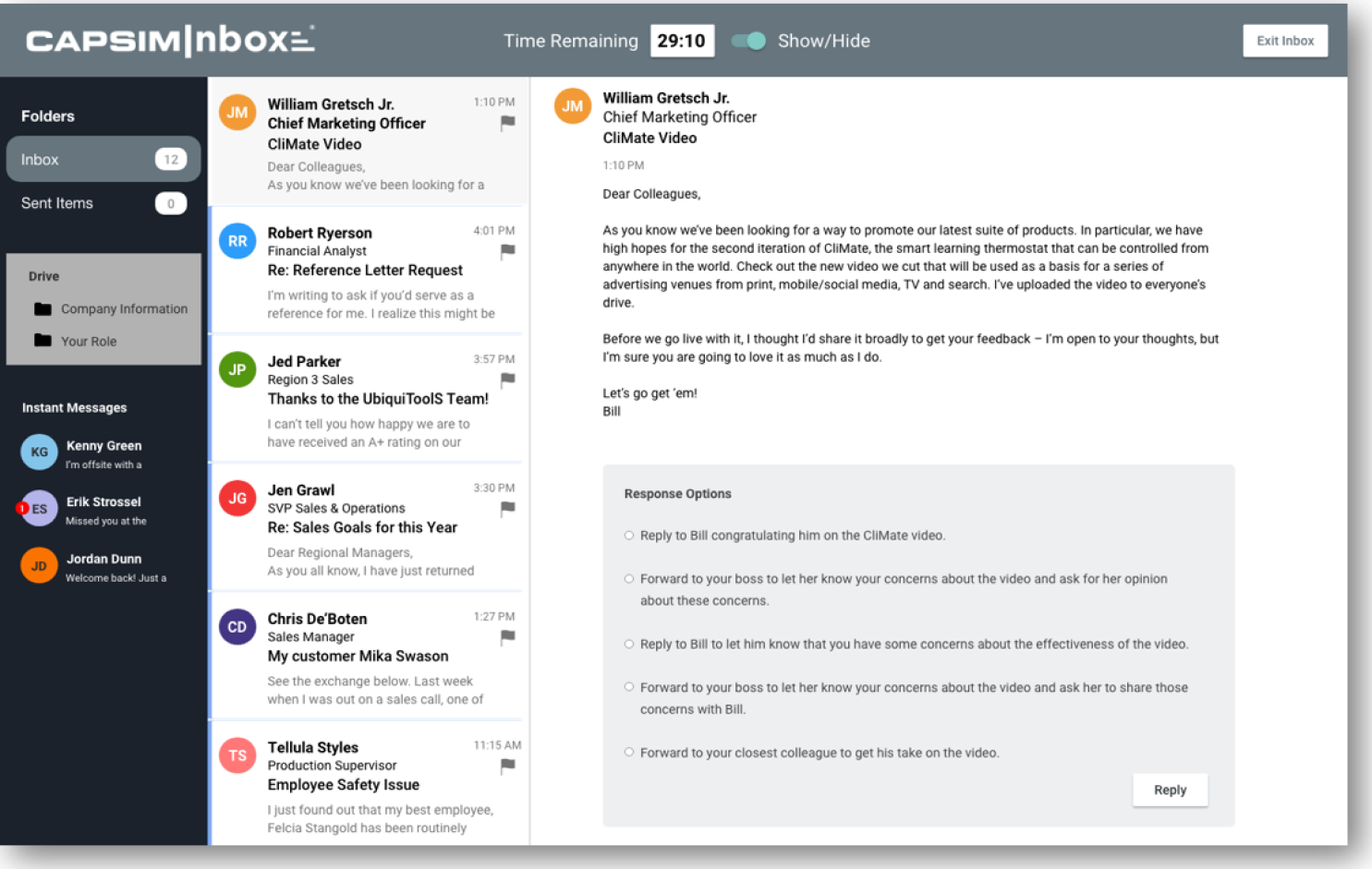The image size is (1372, 869).
Task: Flag Chris De'Boten's Mika Swason email
Action: point(507,636)
